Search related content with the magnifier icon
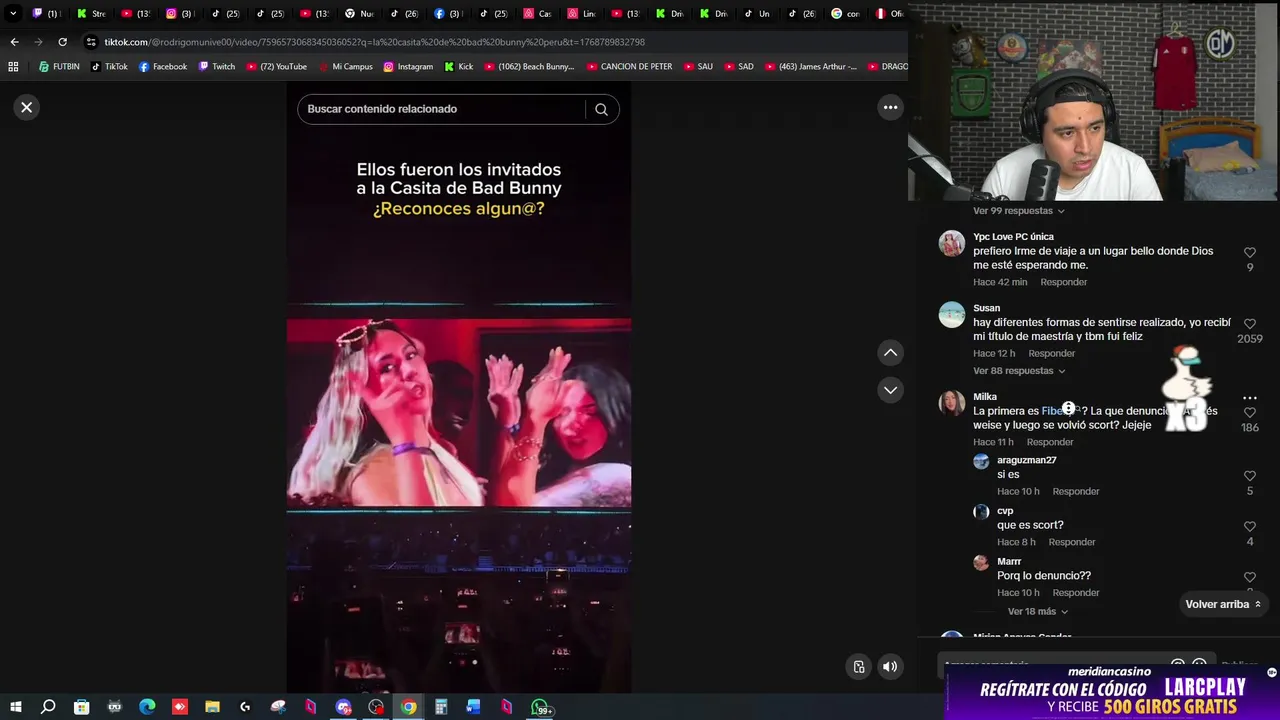Image resolution: width=1280 pixels, height=720 pixels. click(x=601, y=109)
